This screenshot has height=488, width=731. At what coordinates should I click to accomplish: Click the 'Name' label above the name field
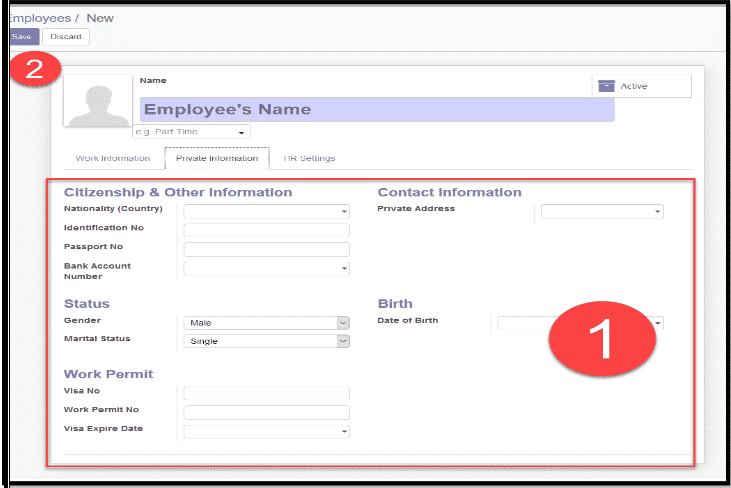tap(153, 81)
